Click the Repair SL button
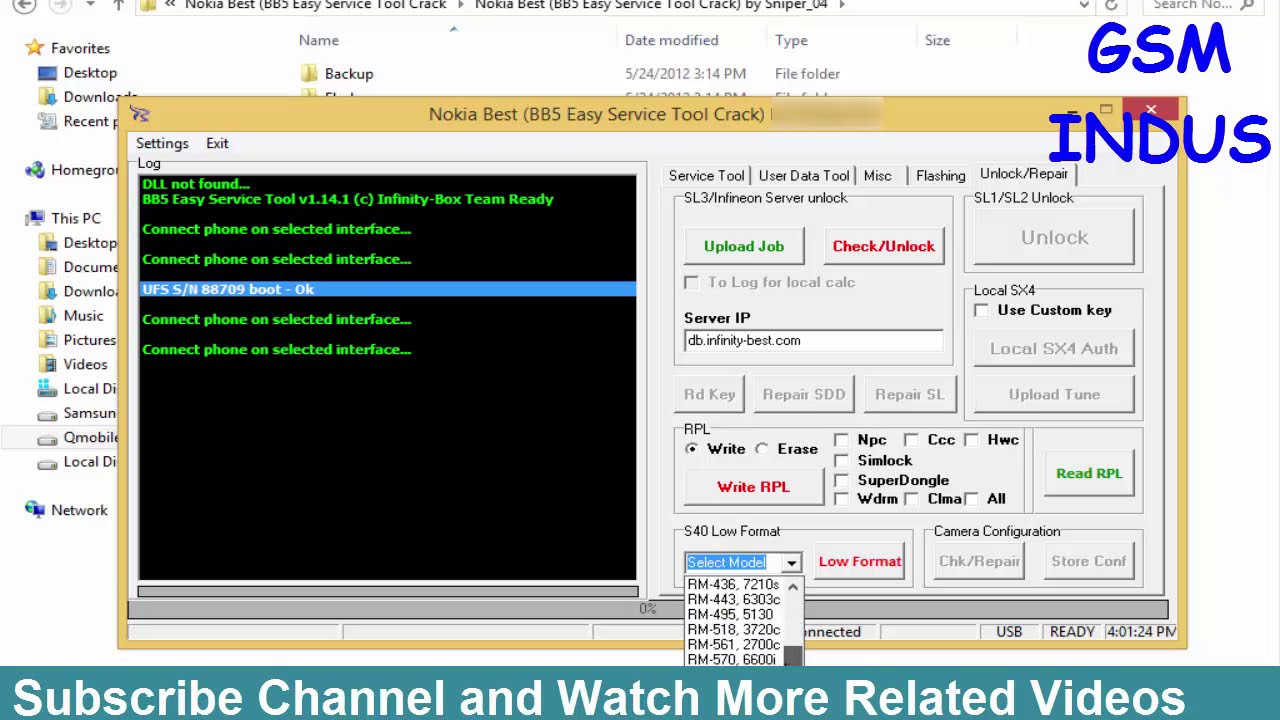Viewport: 1280px width, 720px height. point(910,394)
